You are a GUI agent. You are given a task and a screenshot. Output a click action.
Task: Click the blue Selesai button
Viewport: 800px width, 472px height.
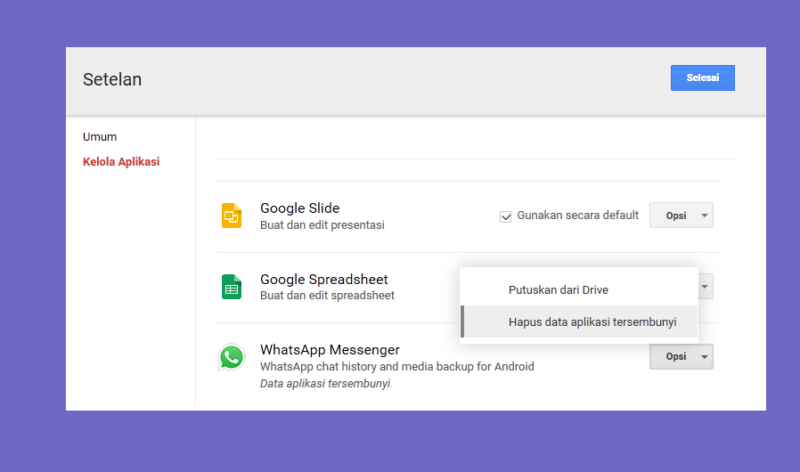click(x=703, y=78)
